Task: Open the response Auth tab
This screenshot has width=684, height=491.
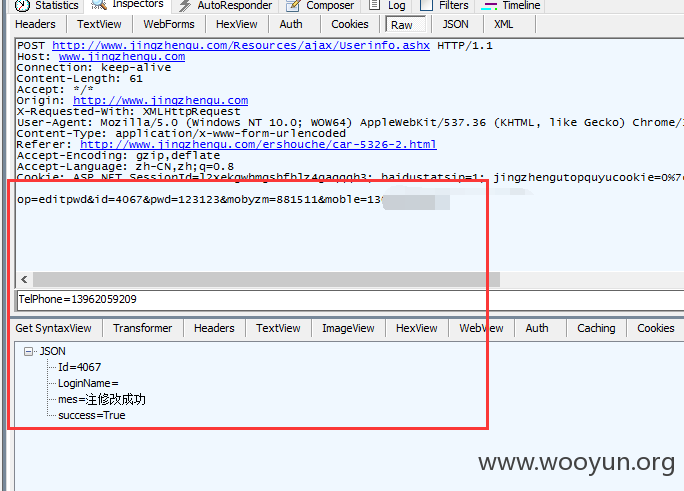Action: pyautogui.click(x=537, y=328)
